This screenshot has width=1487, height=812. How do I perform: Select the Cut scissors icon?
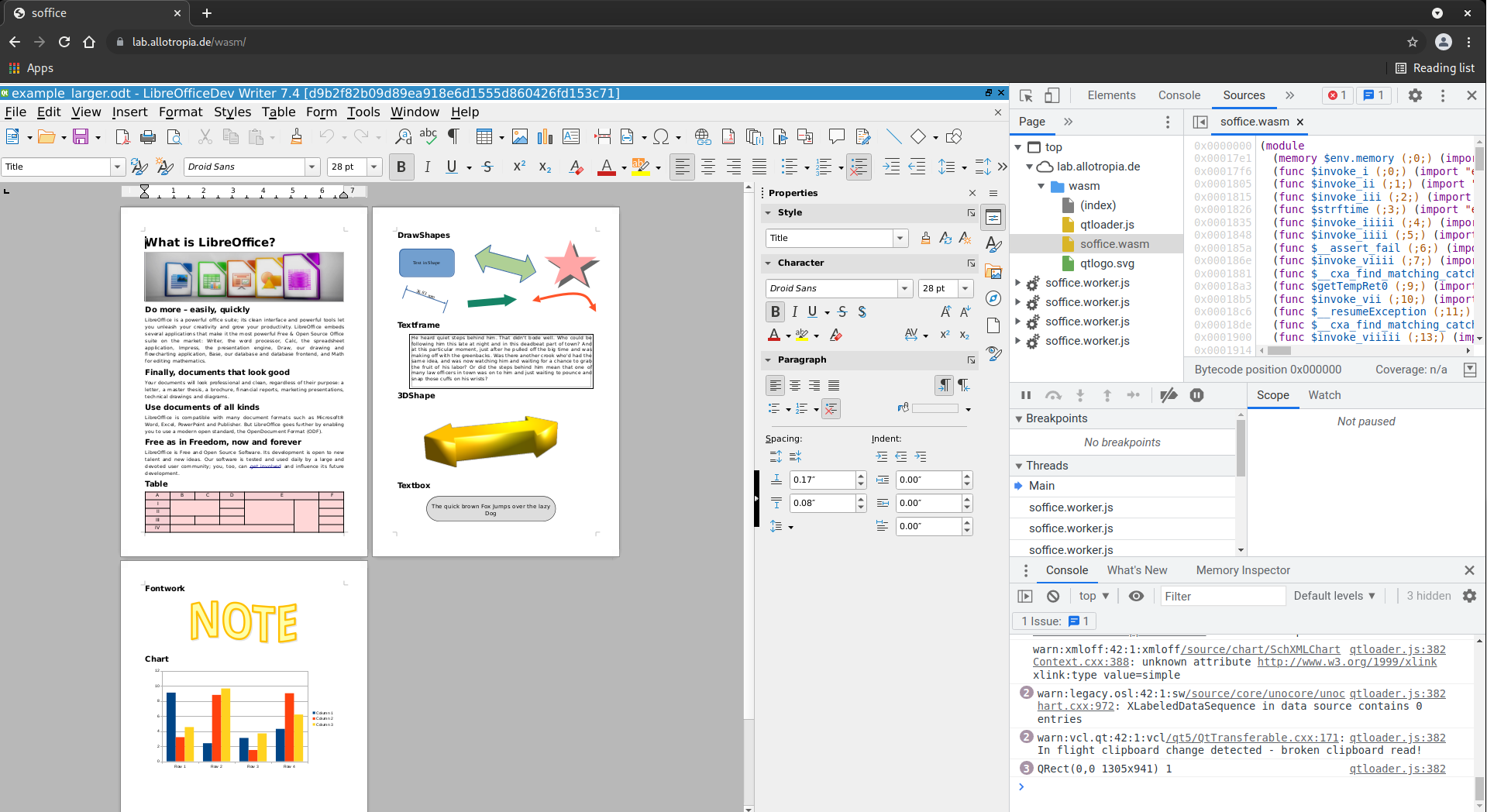pyautogui.click(x=205, y=136)
